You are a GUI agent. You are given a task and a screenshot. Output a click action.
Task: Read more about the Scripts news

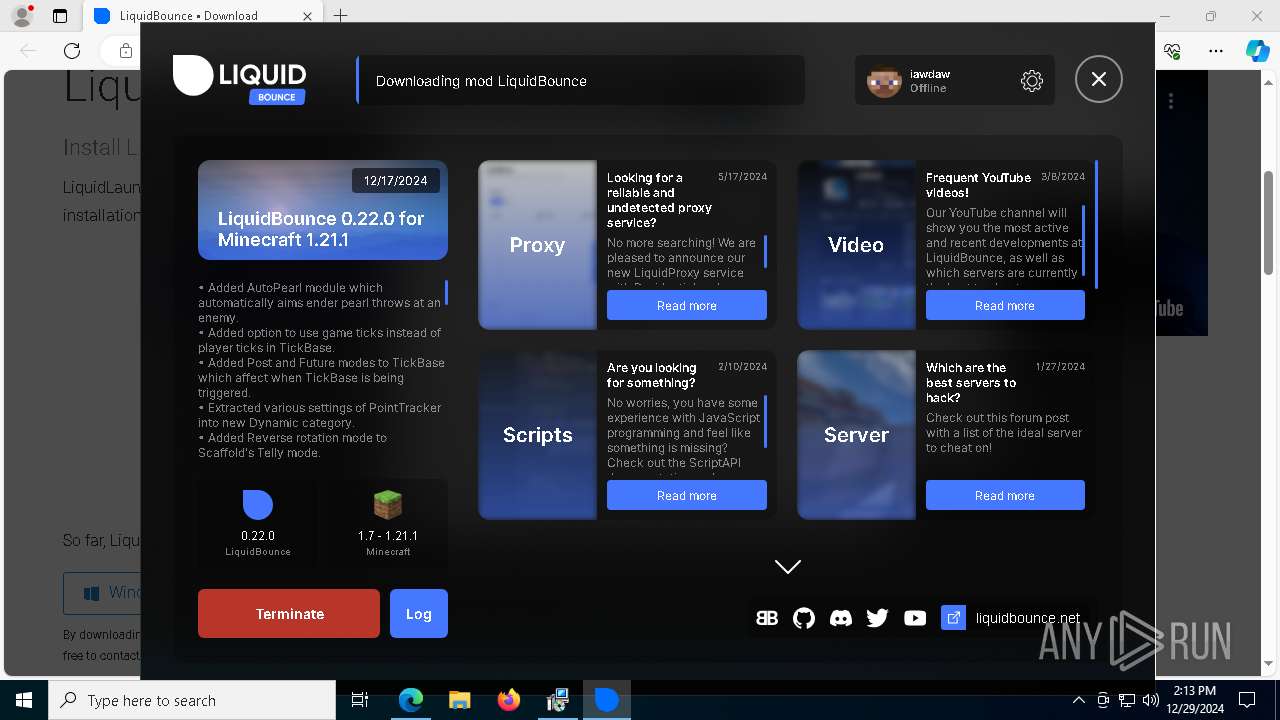coord(687,495)
